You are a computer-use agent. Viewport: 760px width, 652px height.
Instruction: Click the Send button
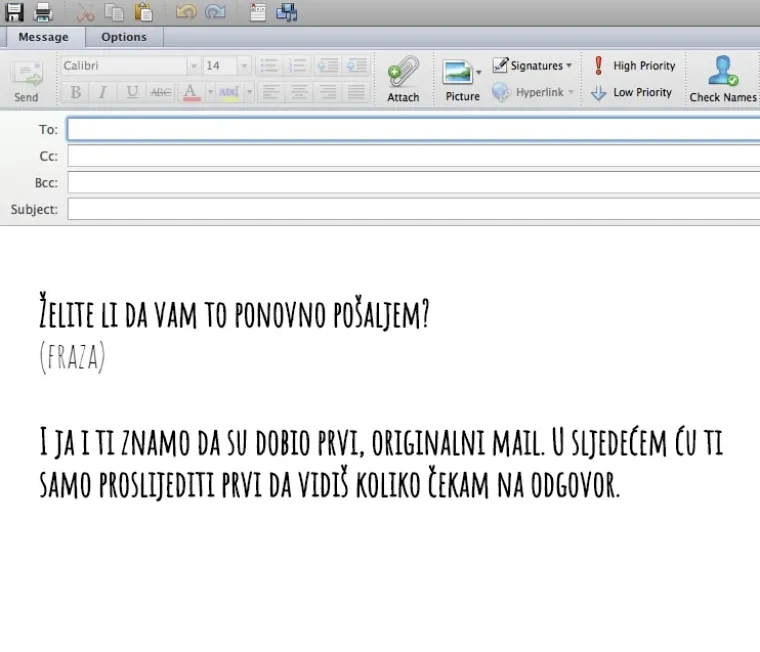pyautogui.click(x=27, y=80)
